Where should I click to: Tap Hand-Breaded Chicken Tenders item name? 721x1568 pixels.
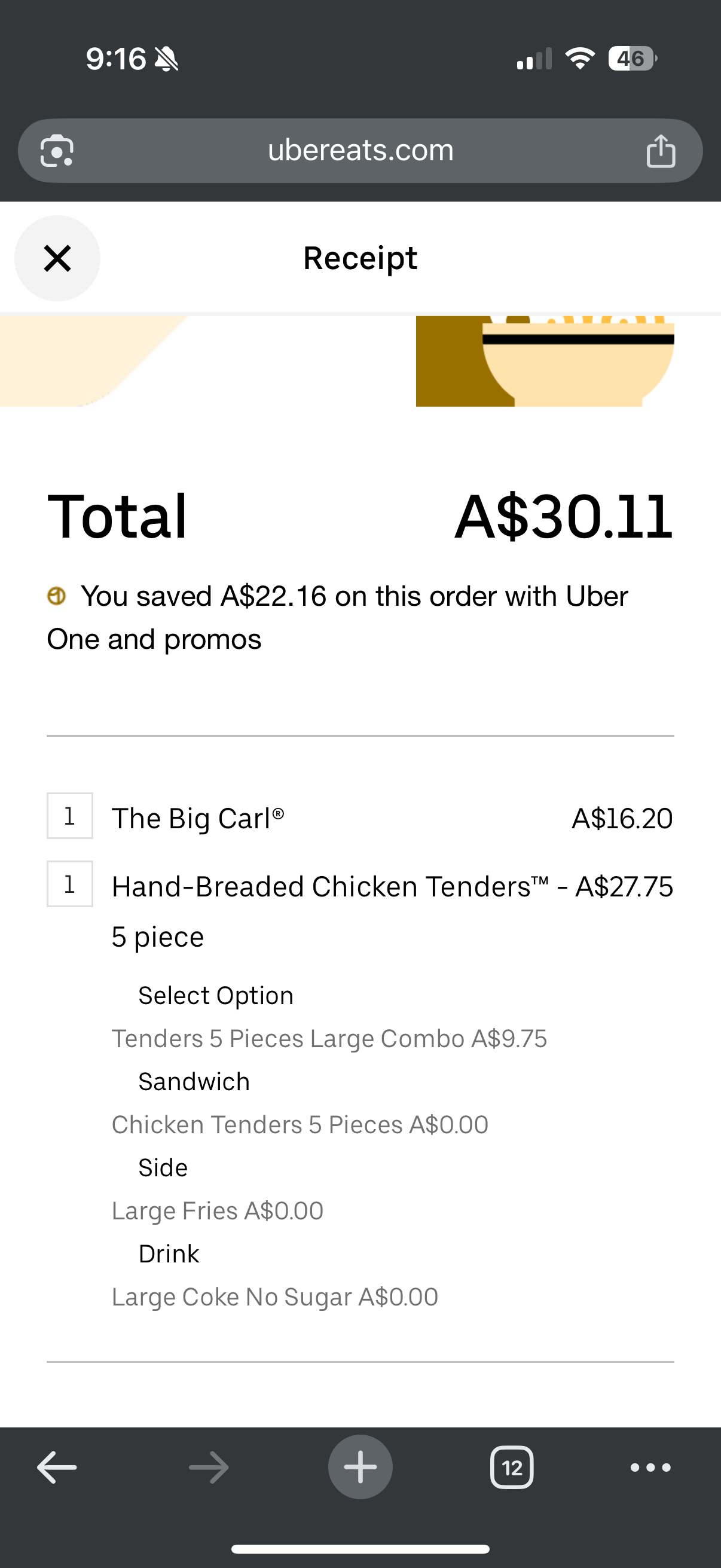[331, 887]
